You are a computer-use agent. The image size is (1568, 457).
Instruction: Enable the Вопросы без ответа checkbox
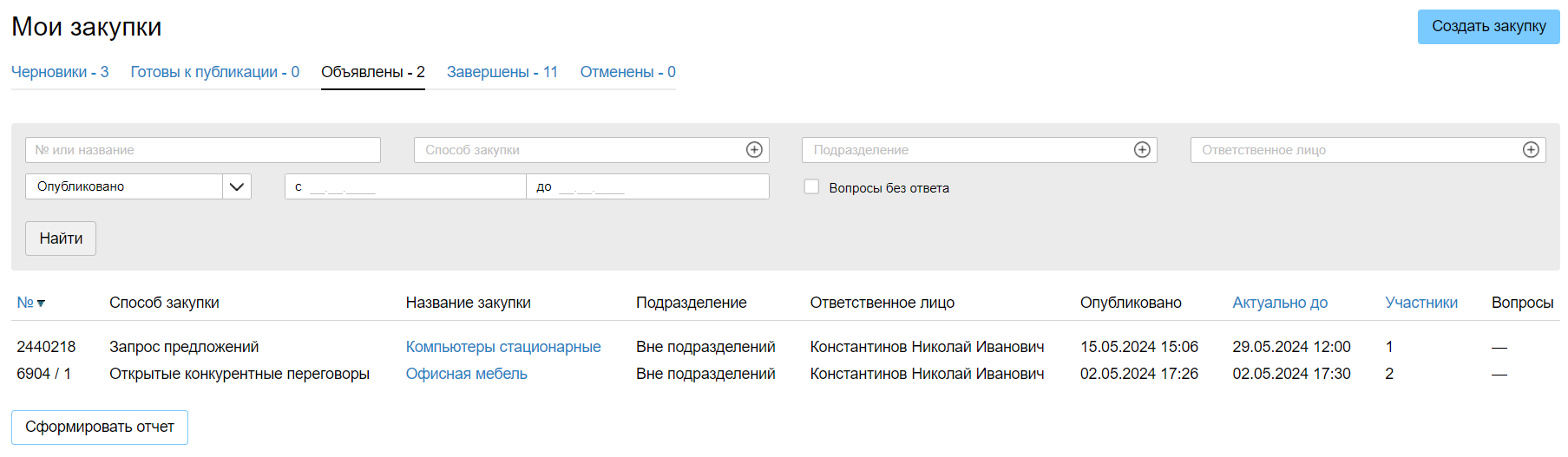click(x=811, y=186)
